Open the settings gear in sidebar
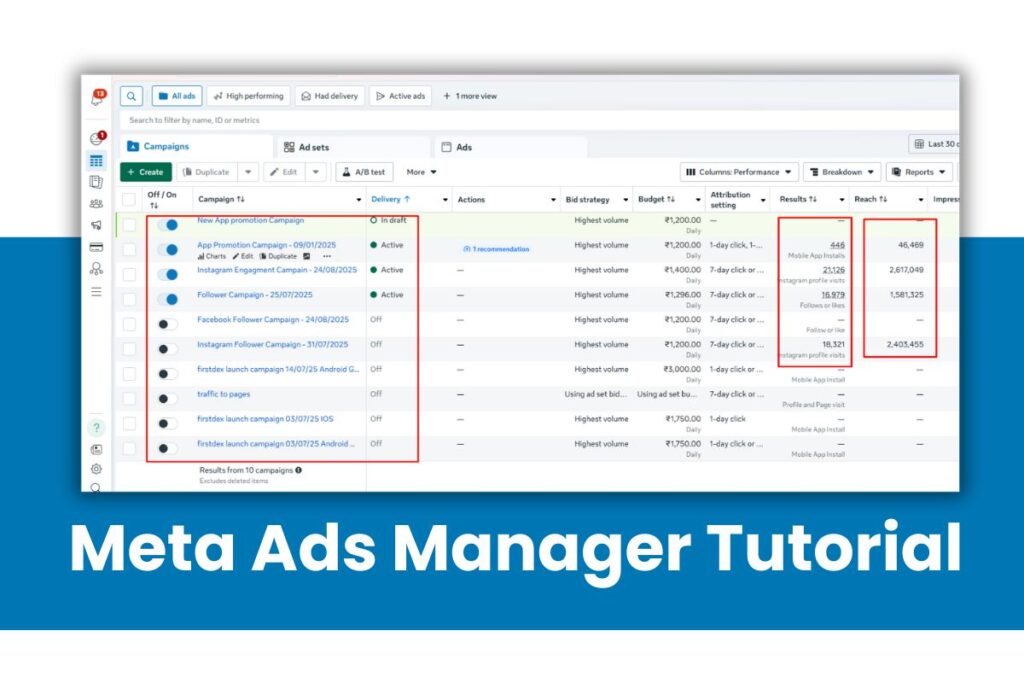 click(x=96, y=468)
